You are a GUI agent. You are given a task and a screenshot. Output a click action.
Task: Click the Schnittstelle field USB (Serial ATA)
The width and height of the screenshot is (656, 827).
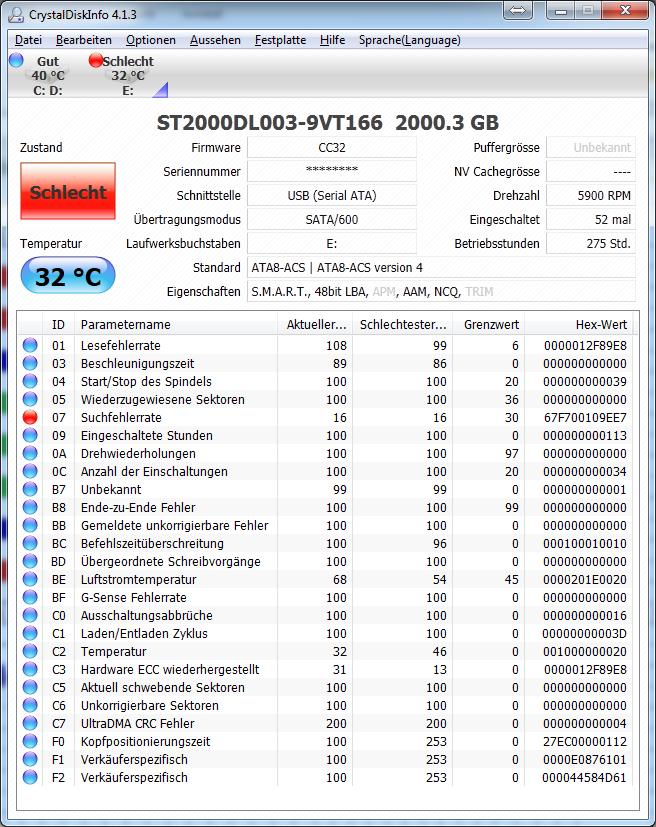pos(332,195)
